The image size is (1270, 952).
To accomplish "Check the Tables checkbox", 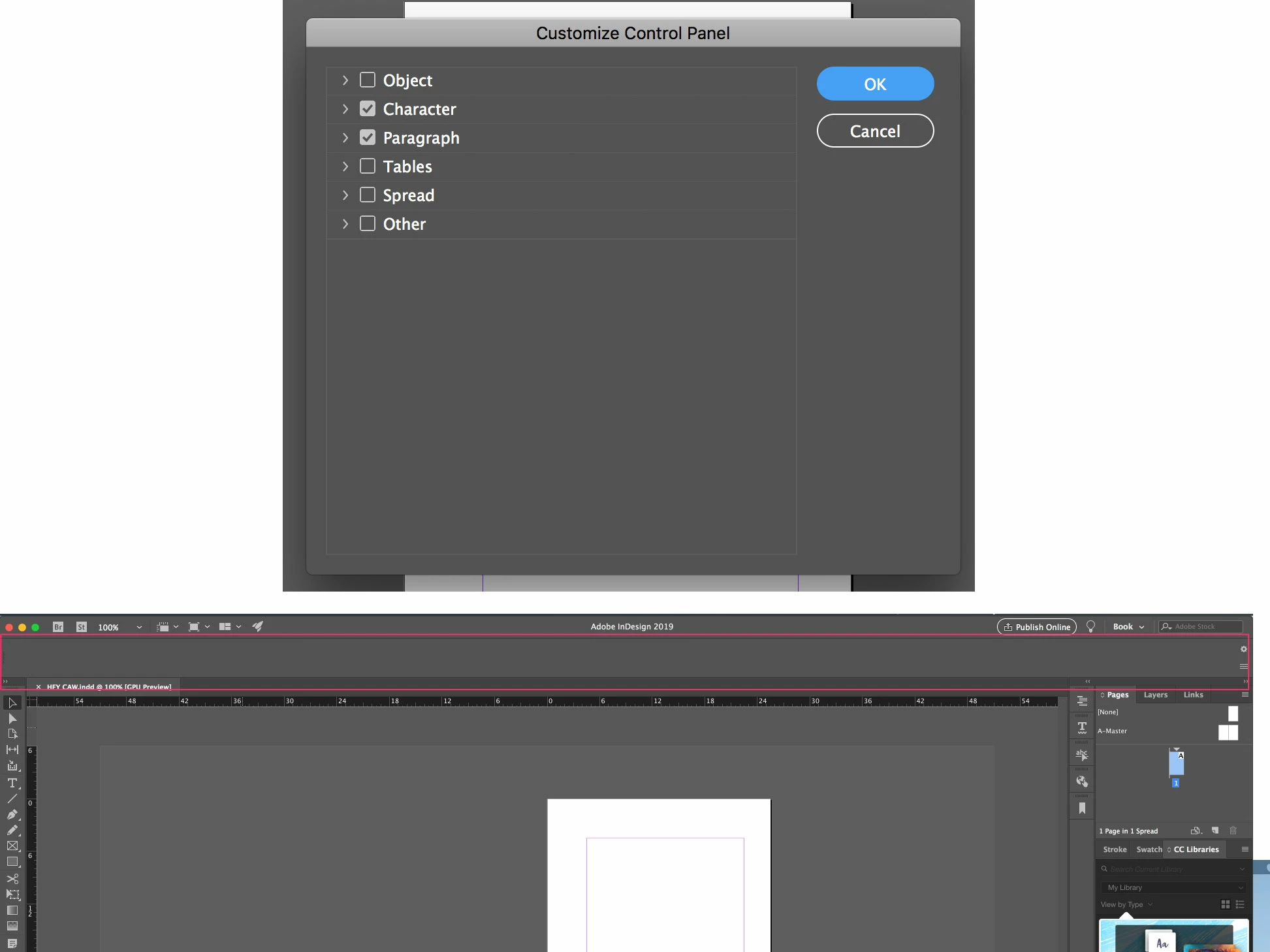I will pos(368,167).
